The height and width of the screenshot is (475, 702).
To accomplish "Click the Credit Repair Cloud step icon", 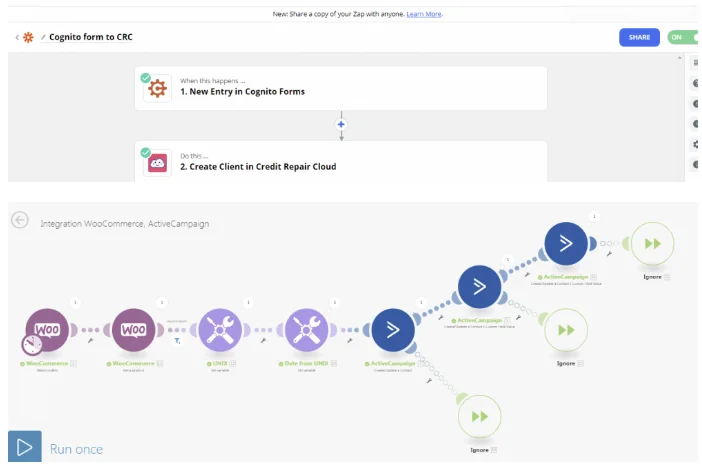I will (157, 163).
